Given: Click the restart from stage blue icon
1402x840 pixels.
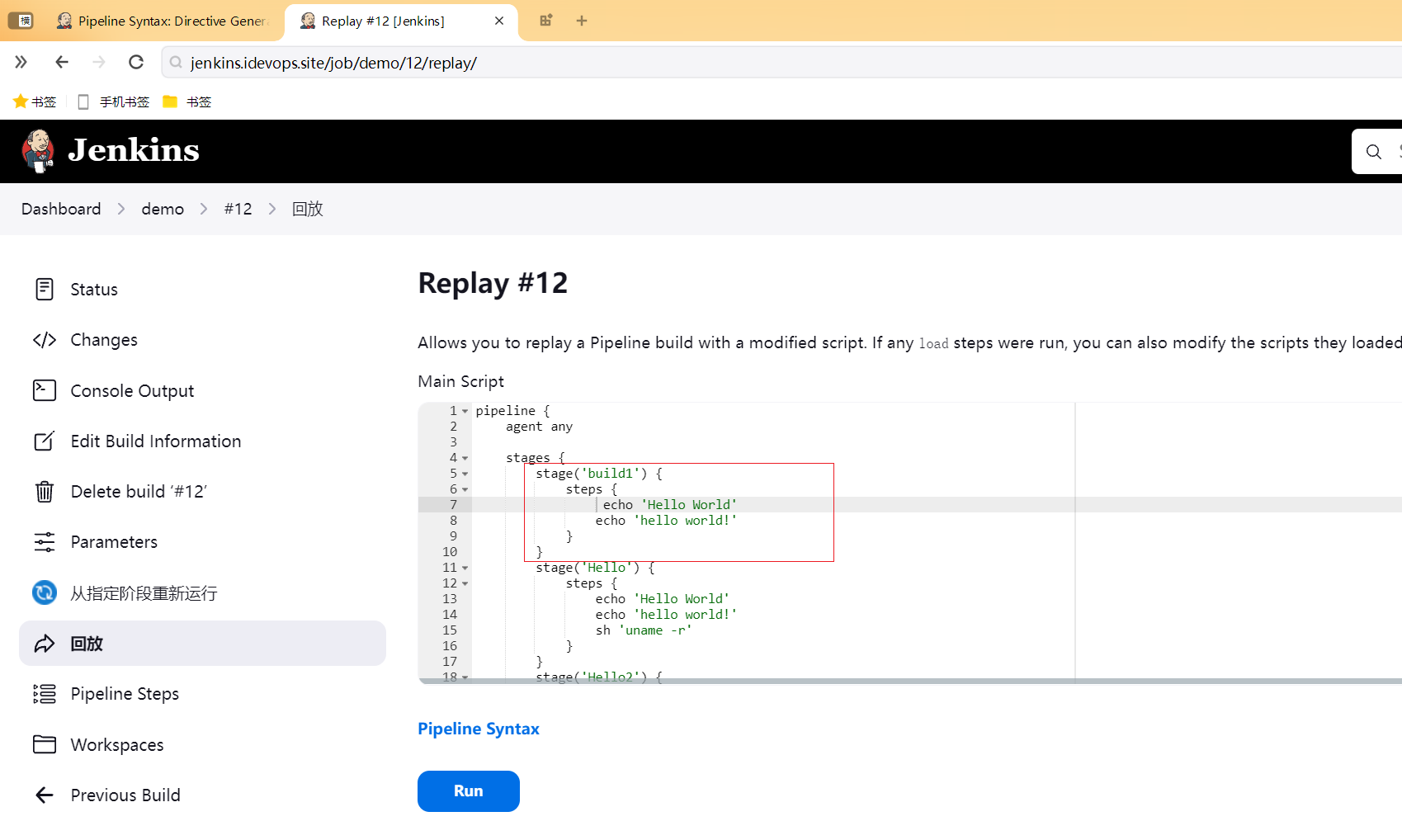Looking at the screenshot, I should 45,592.
